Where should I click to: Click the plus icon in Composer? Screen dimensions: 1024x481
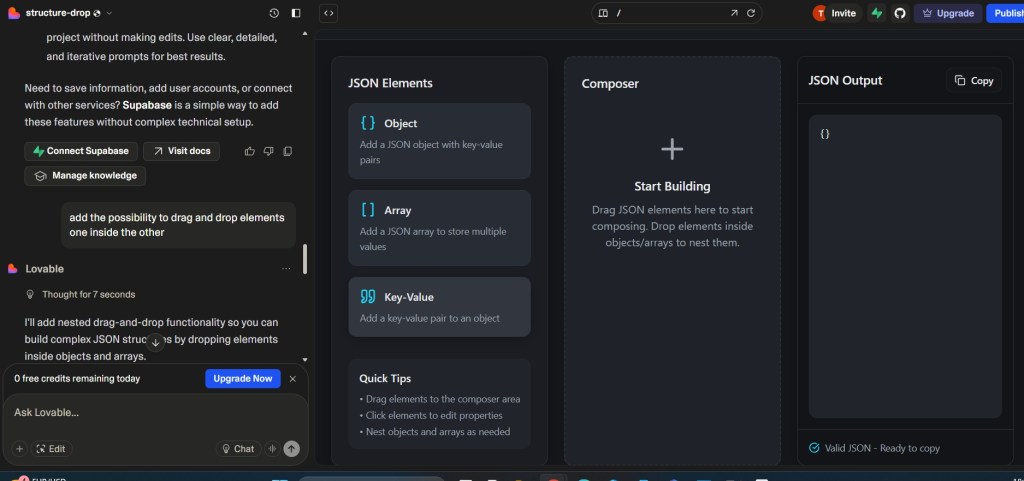click(672, 149)
